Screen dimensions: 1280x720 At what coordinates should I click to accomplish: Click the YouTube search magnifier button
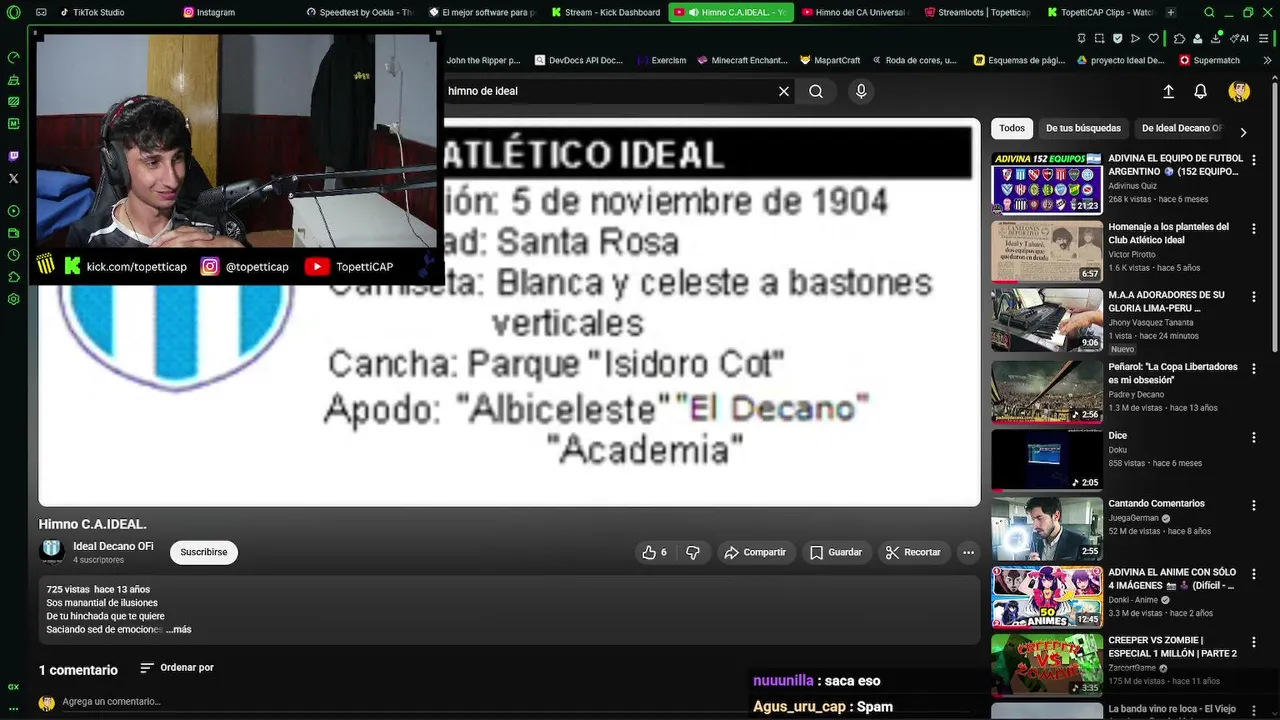click(816, 91)
